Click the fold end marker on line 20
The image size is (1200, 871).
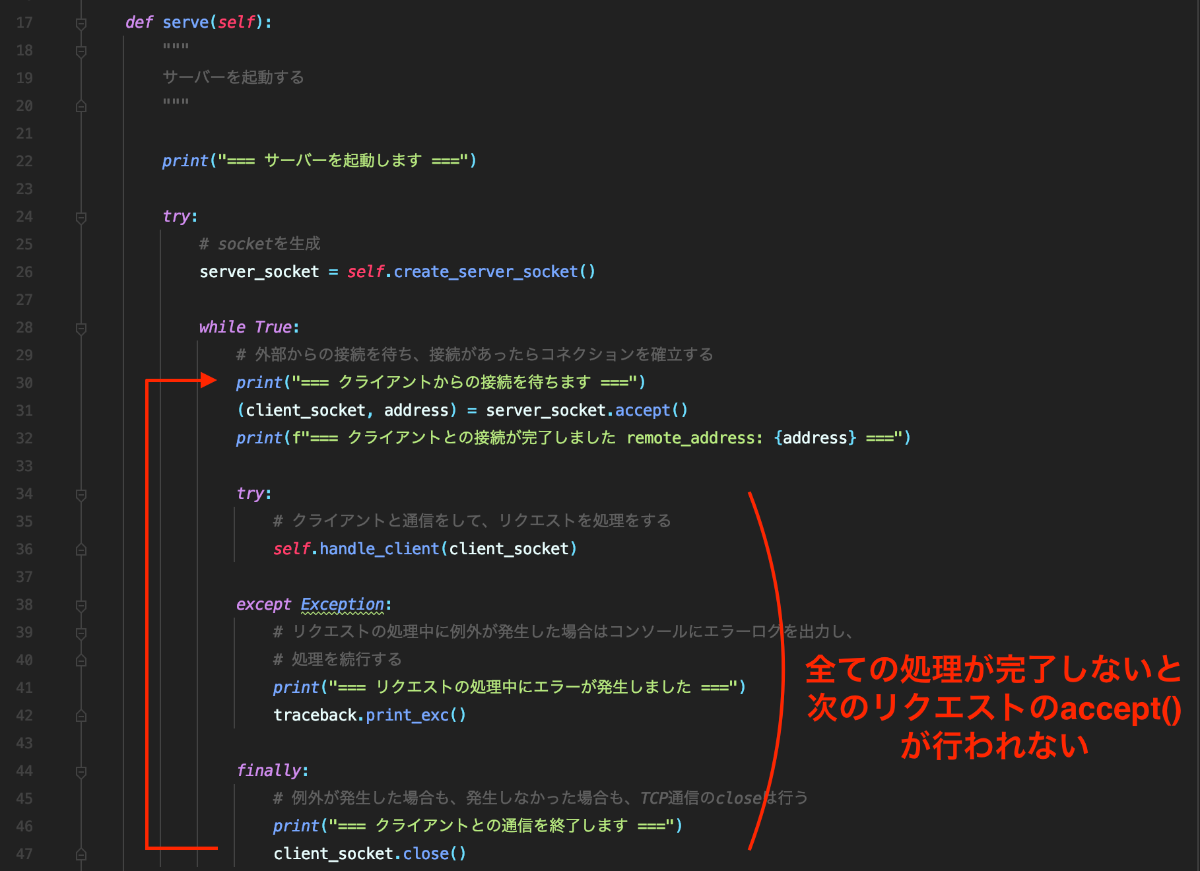tap(82, 105)
